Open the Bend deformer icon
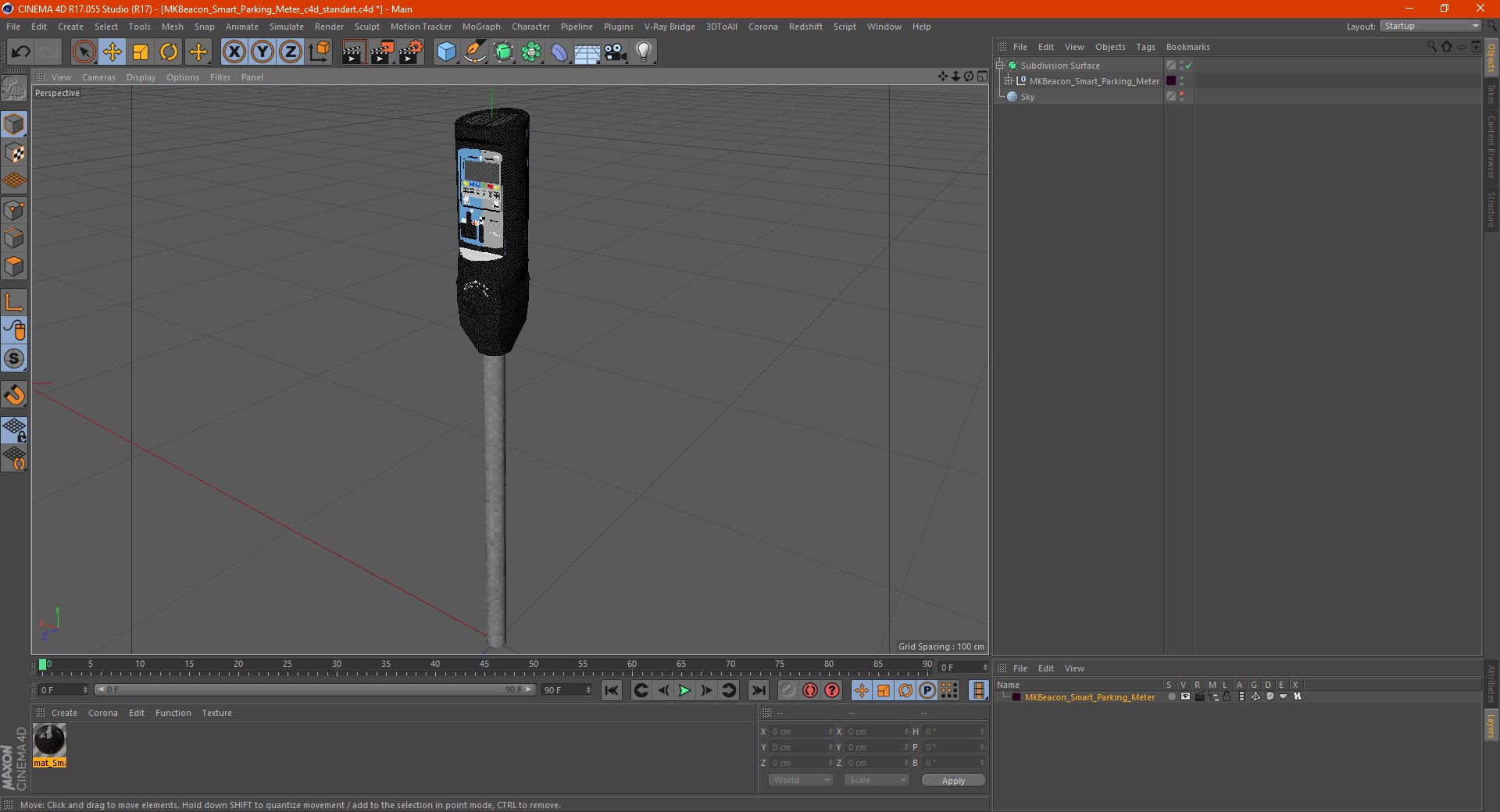Screen dimensions: 1500x812 tap(559, 52)
